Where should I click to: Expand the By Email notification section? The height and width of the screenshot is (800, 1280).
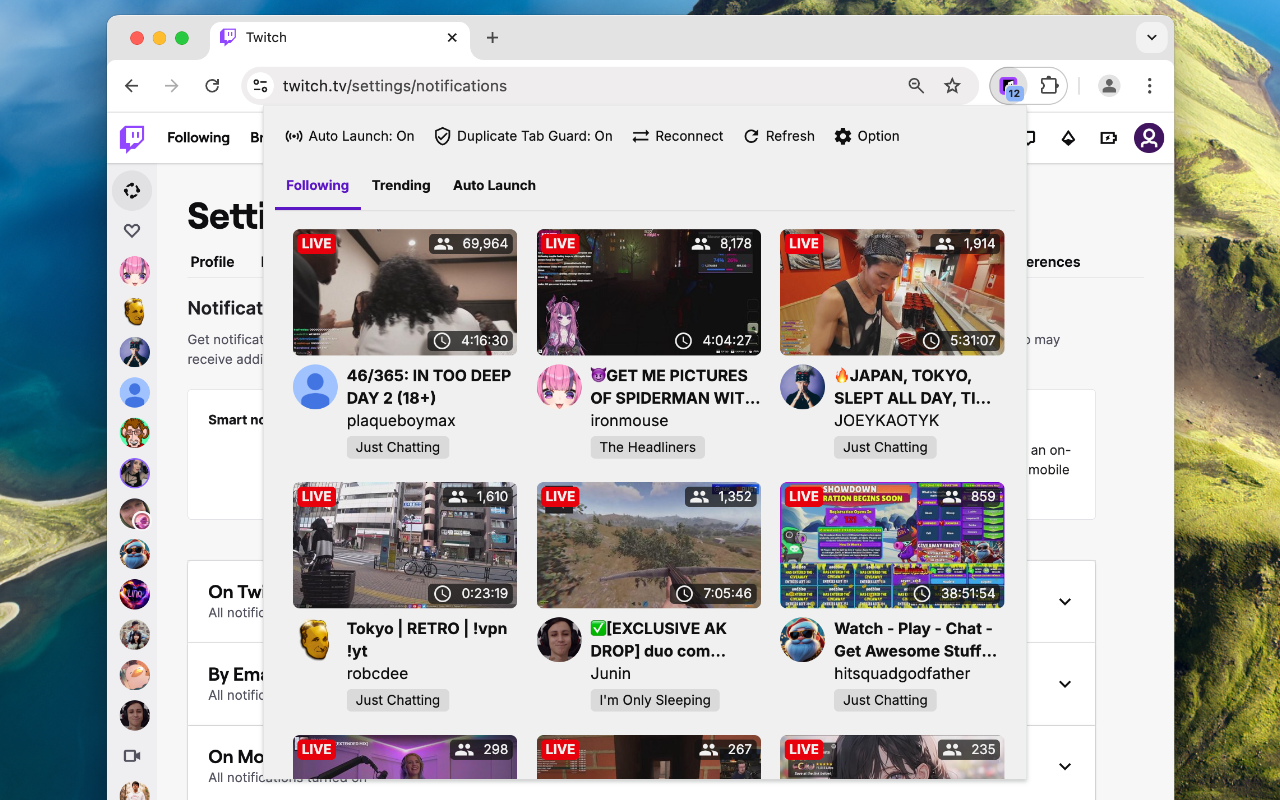[1064, 684]
